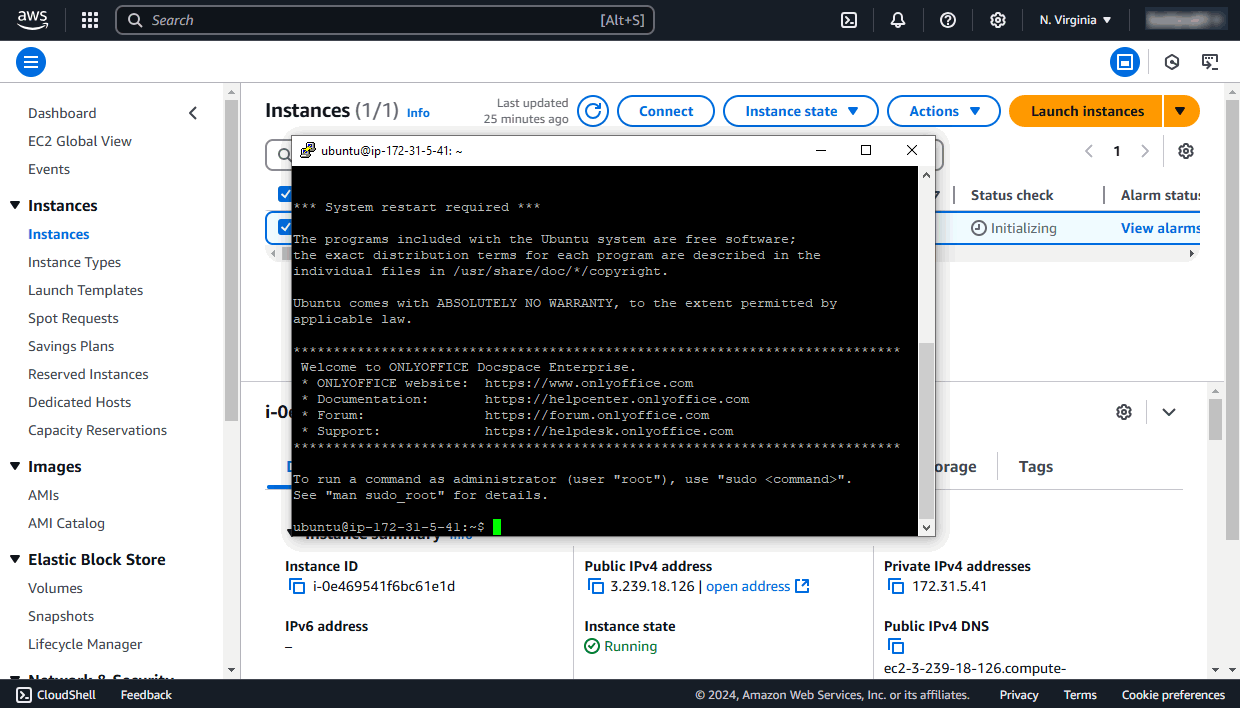The height and width of the screenshot is (708, 1240).
Task: Open the Actions dropdown
Action: [943, 111]
